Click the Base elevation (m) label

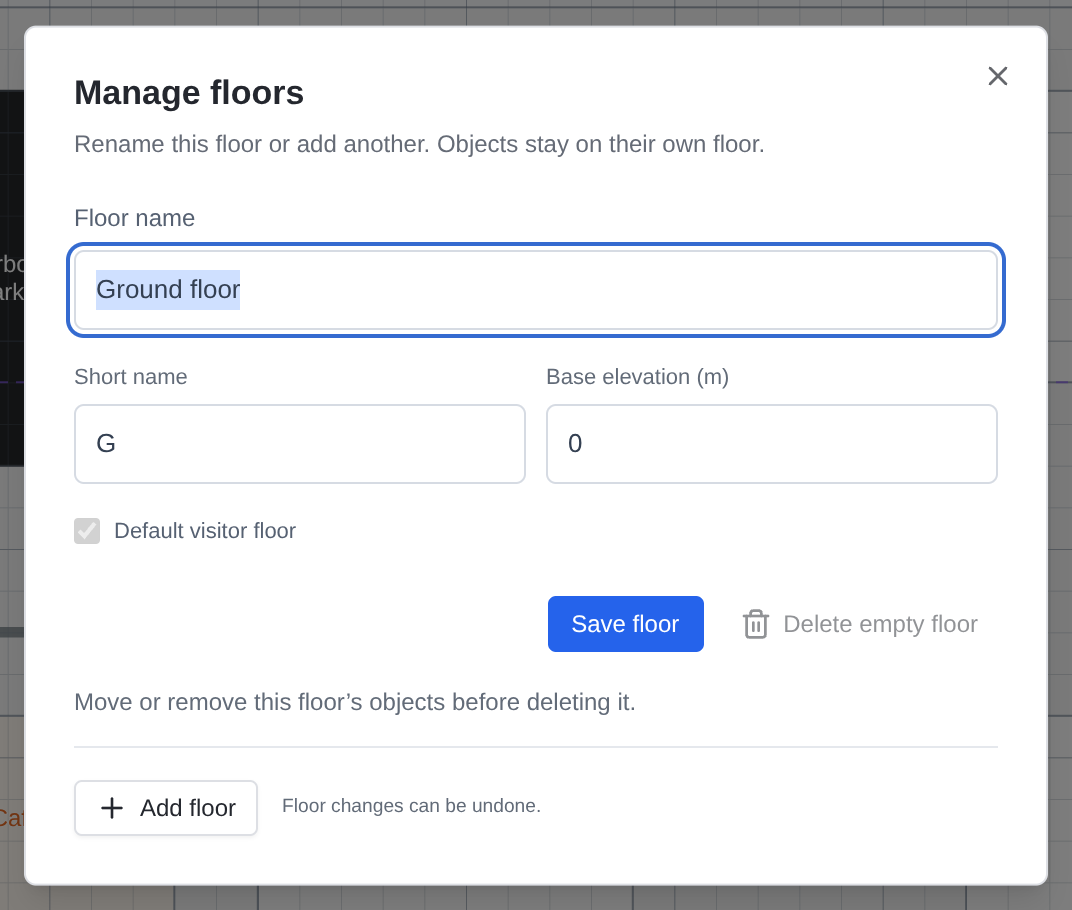(x=637, y=377)
